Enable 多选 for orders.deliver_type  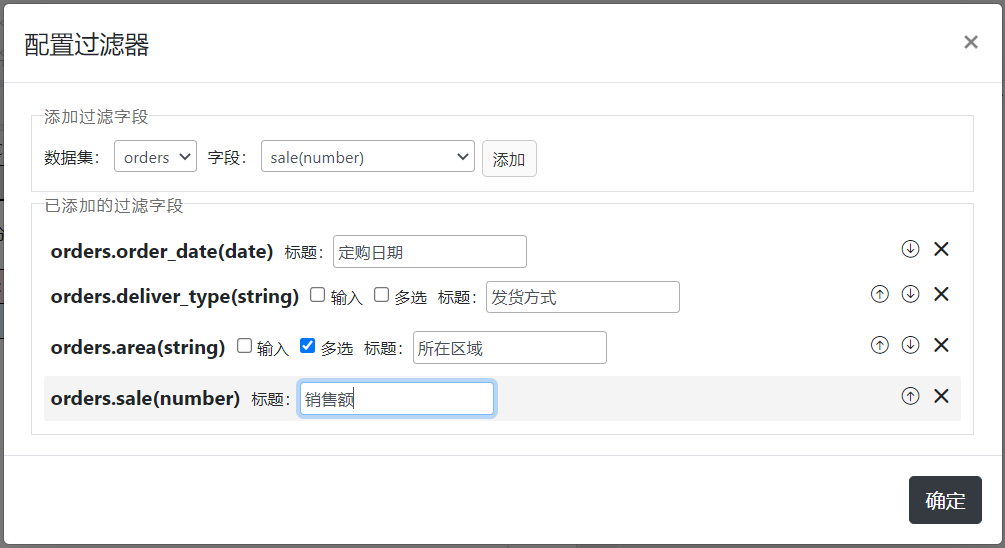(x=381, y=295)
